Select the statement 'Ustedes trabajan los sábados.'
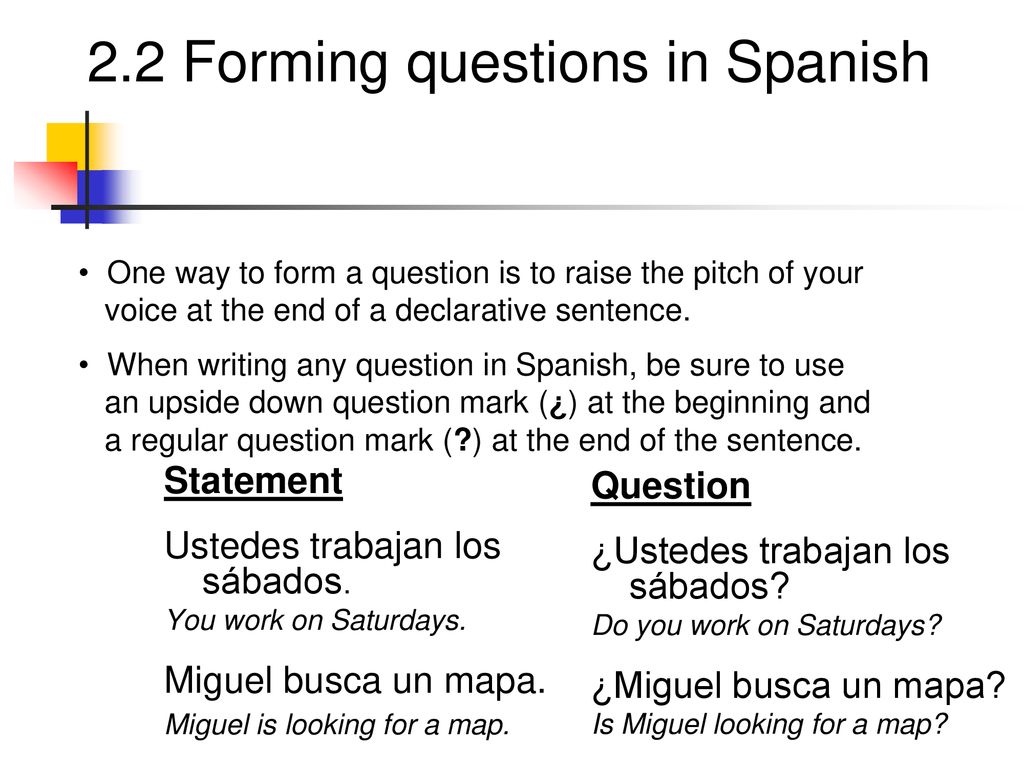 (332, 563)
